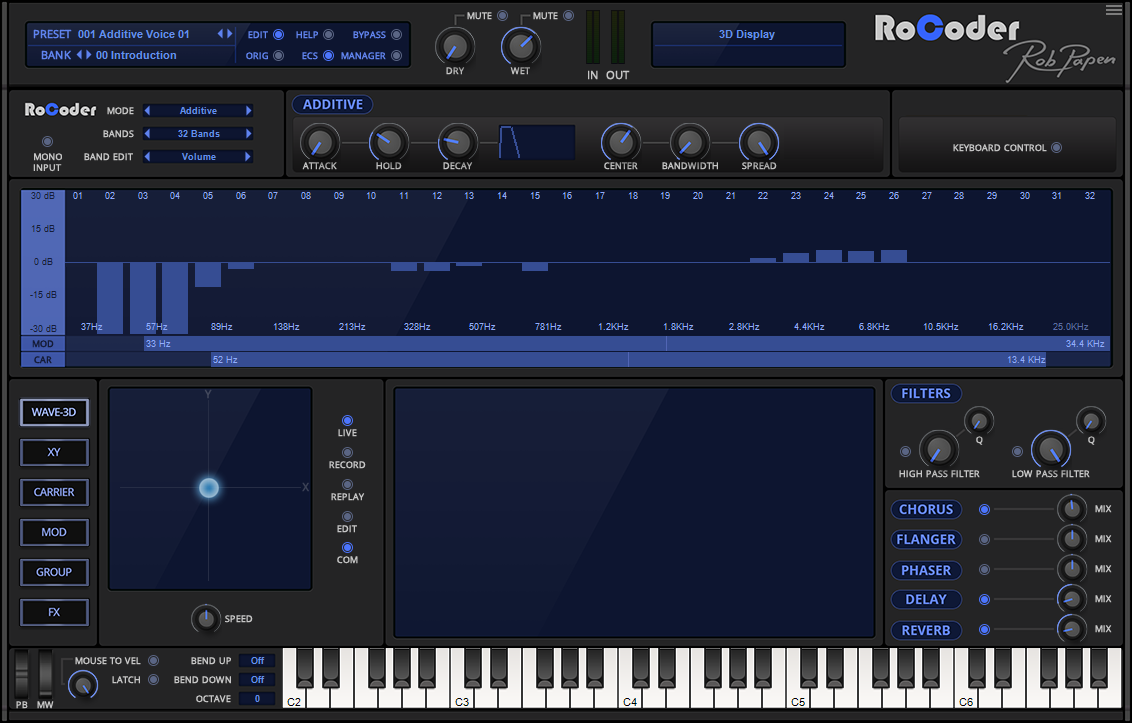Click the PHASER mix knob

pos(1071,569)
